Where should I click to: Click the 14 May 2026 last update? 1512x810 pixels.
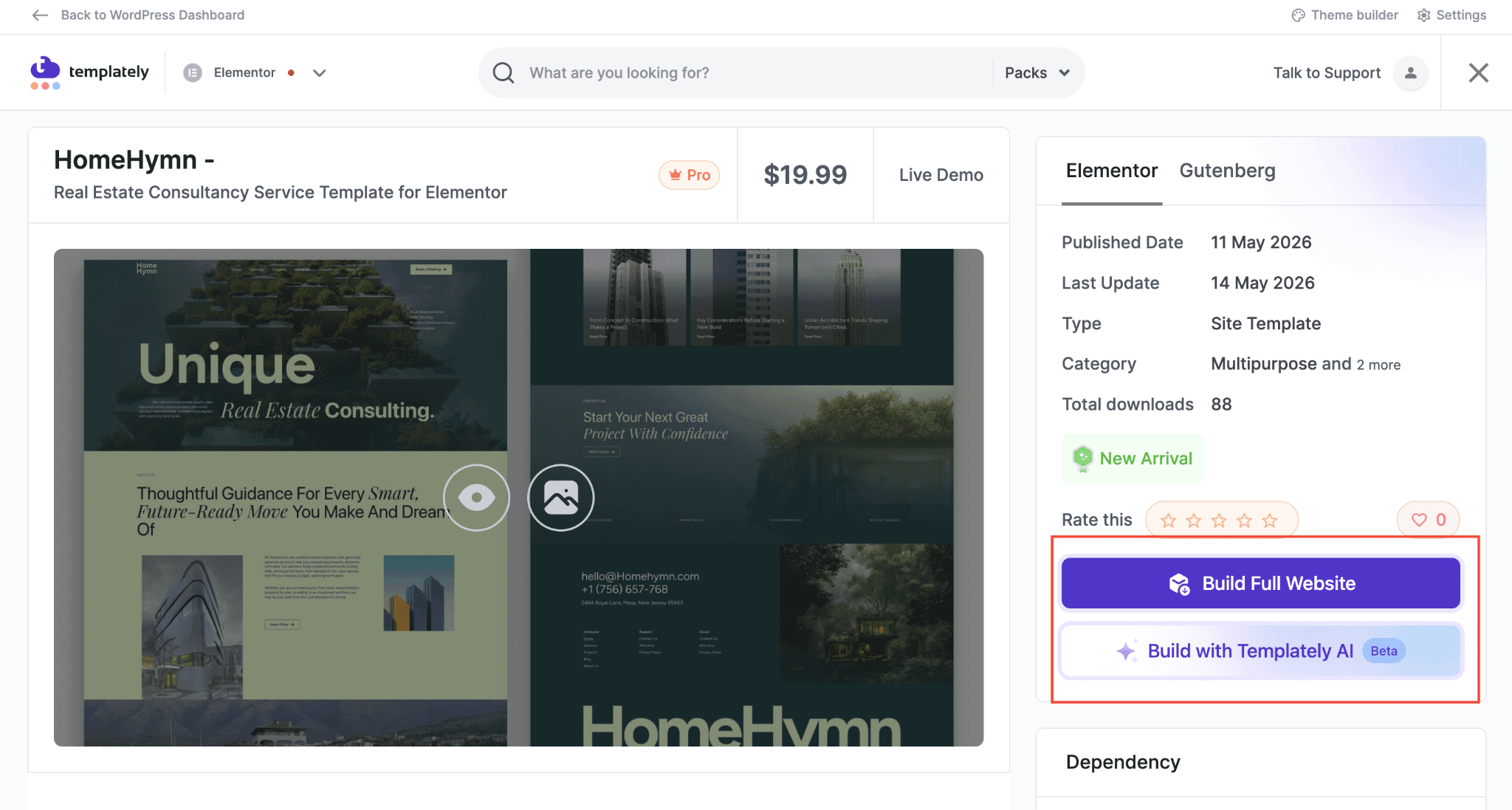(x=1262, y=283)
